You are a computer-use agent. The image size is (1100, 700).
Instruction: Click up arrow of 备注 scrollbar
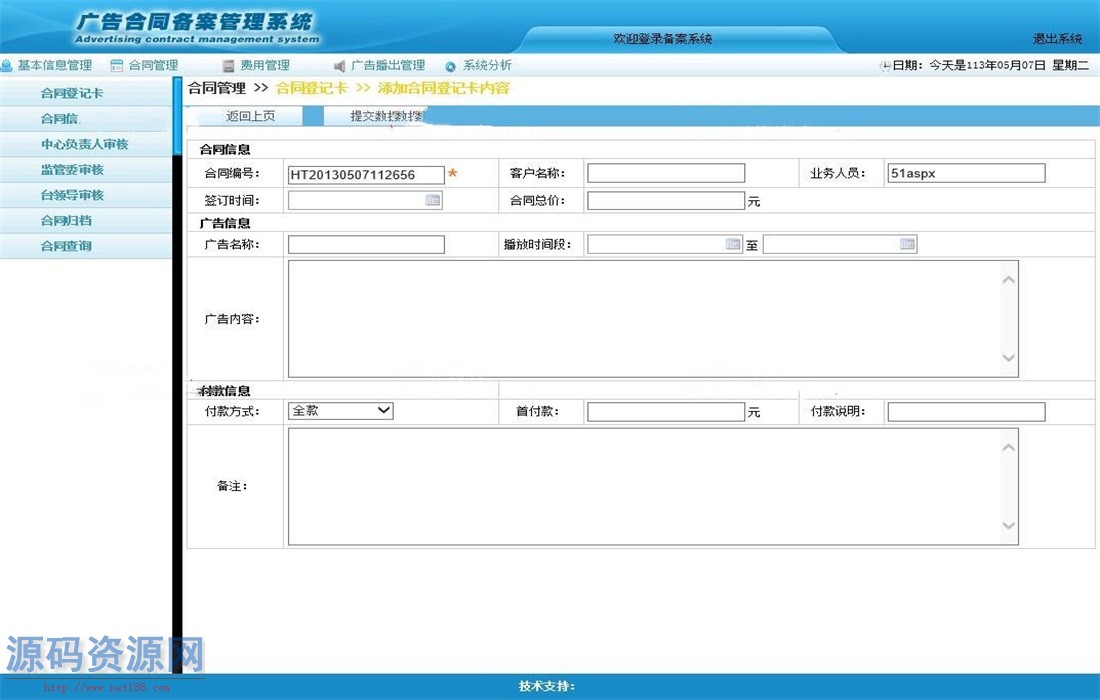pos(1009,447)
